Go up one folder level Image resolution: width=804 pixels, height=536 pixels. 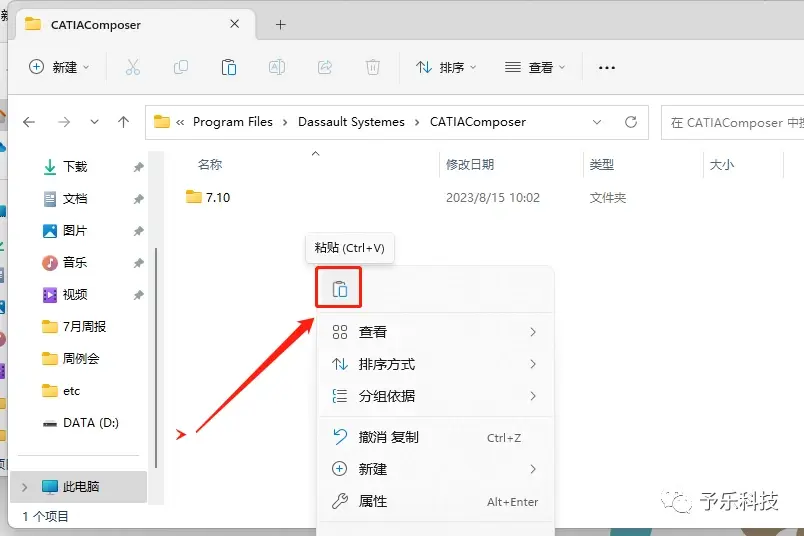[123, 122]
